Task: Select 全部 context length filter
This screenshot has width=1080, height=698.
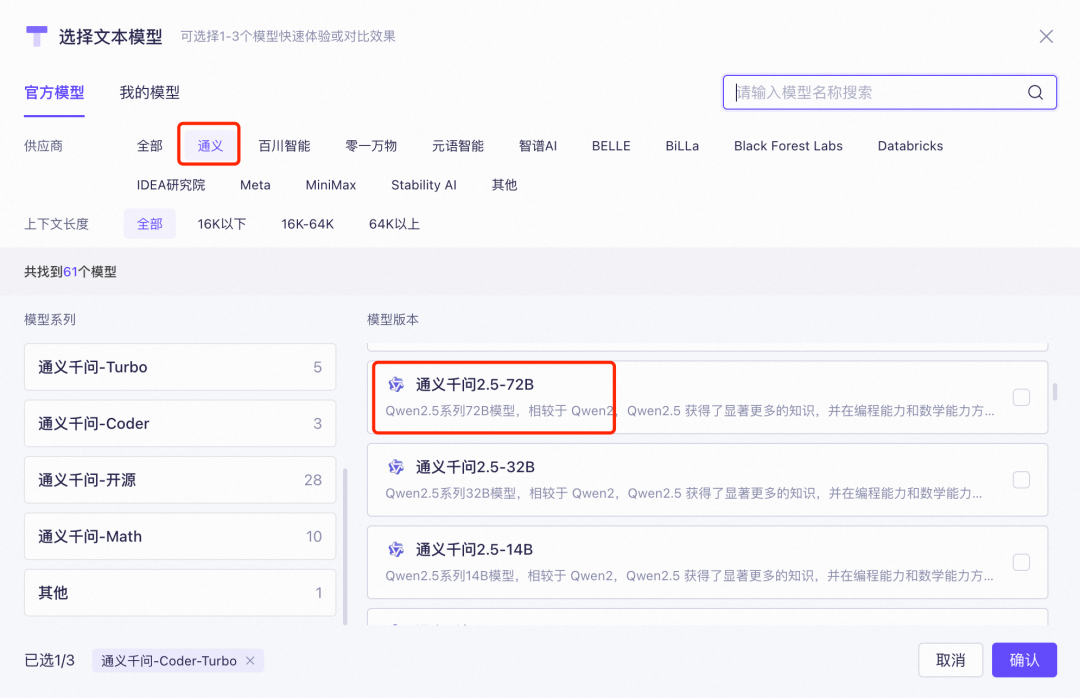Action: 149,224
